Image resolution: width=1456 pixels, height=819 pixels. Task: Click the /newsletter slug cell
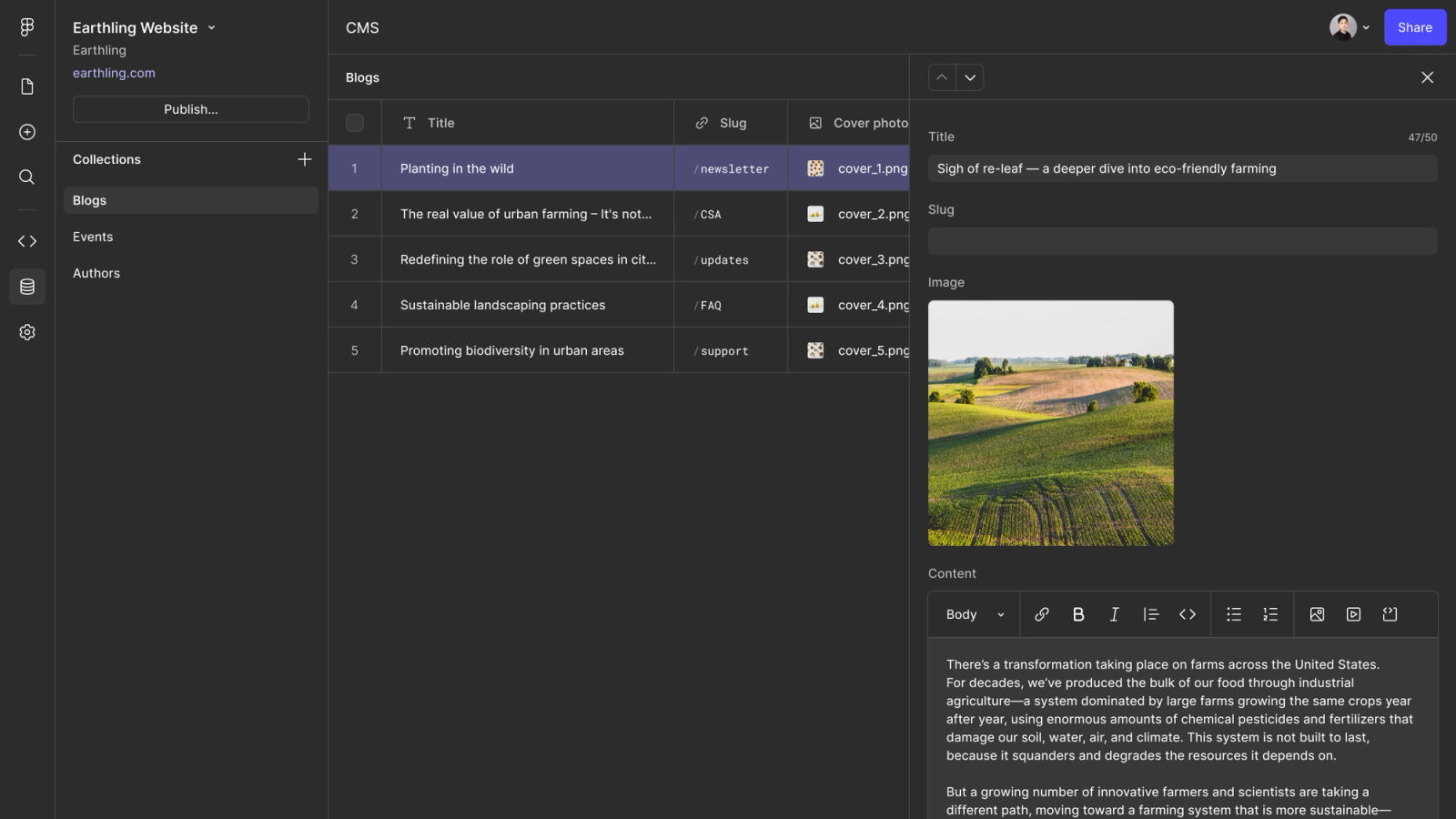coord(731,168)
